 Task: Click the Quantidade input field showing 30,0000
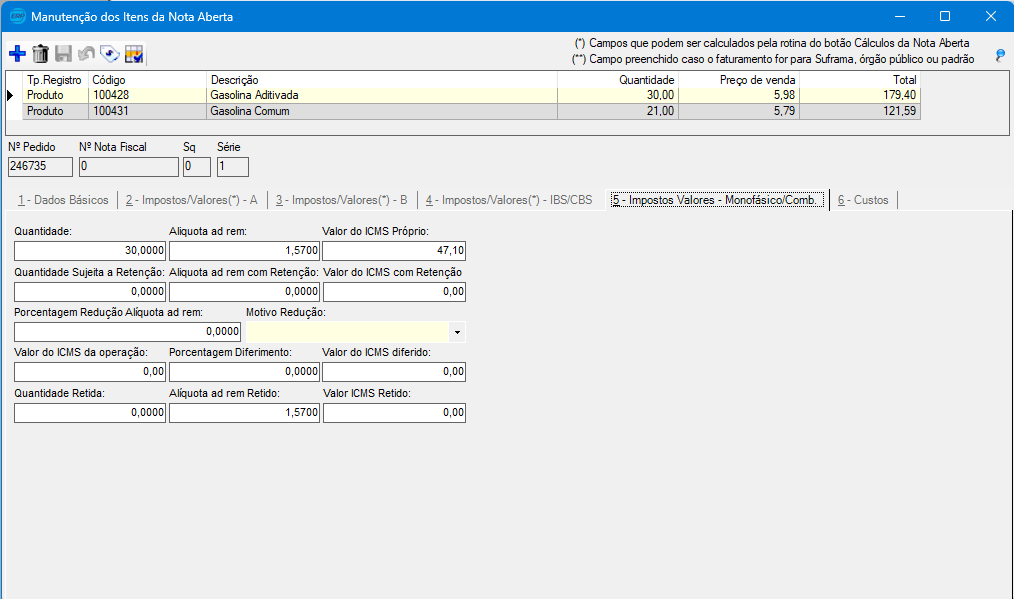tap(90, 251)
